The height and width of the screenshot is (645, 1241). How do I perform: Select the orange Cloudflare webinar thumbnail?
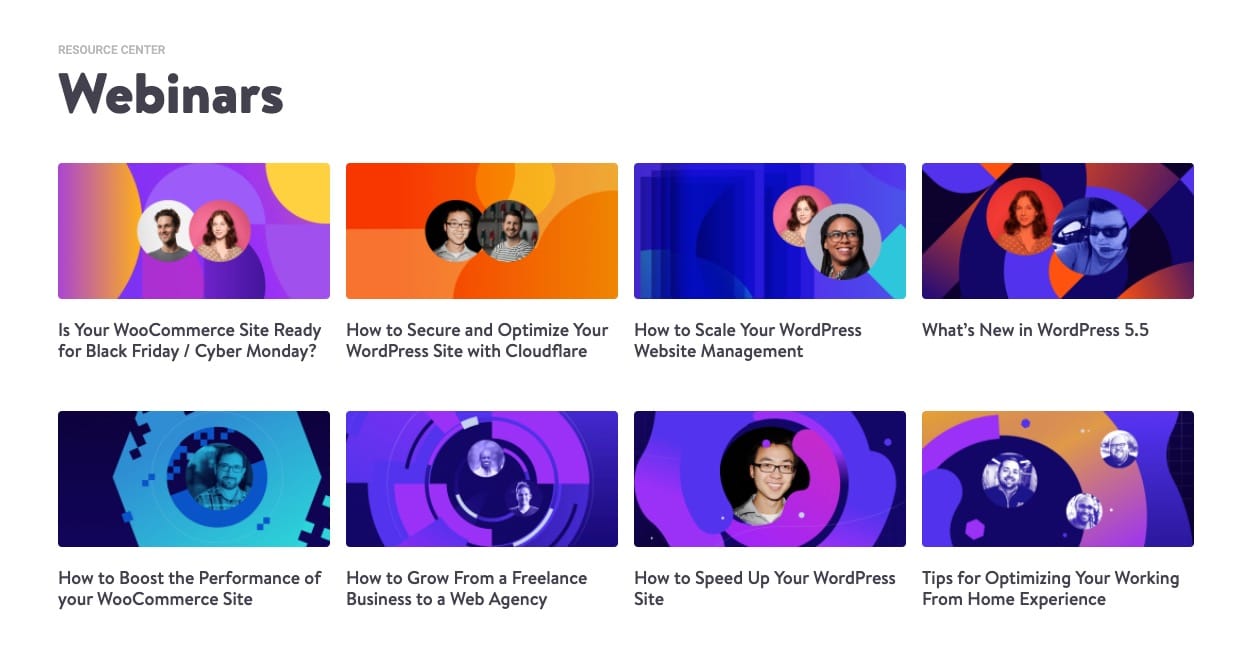[481, 230]
